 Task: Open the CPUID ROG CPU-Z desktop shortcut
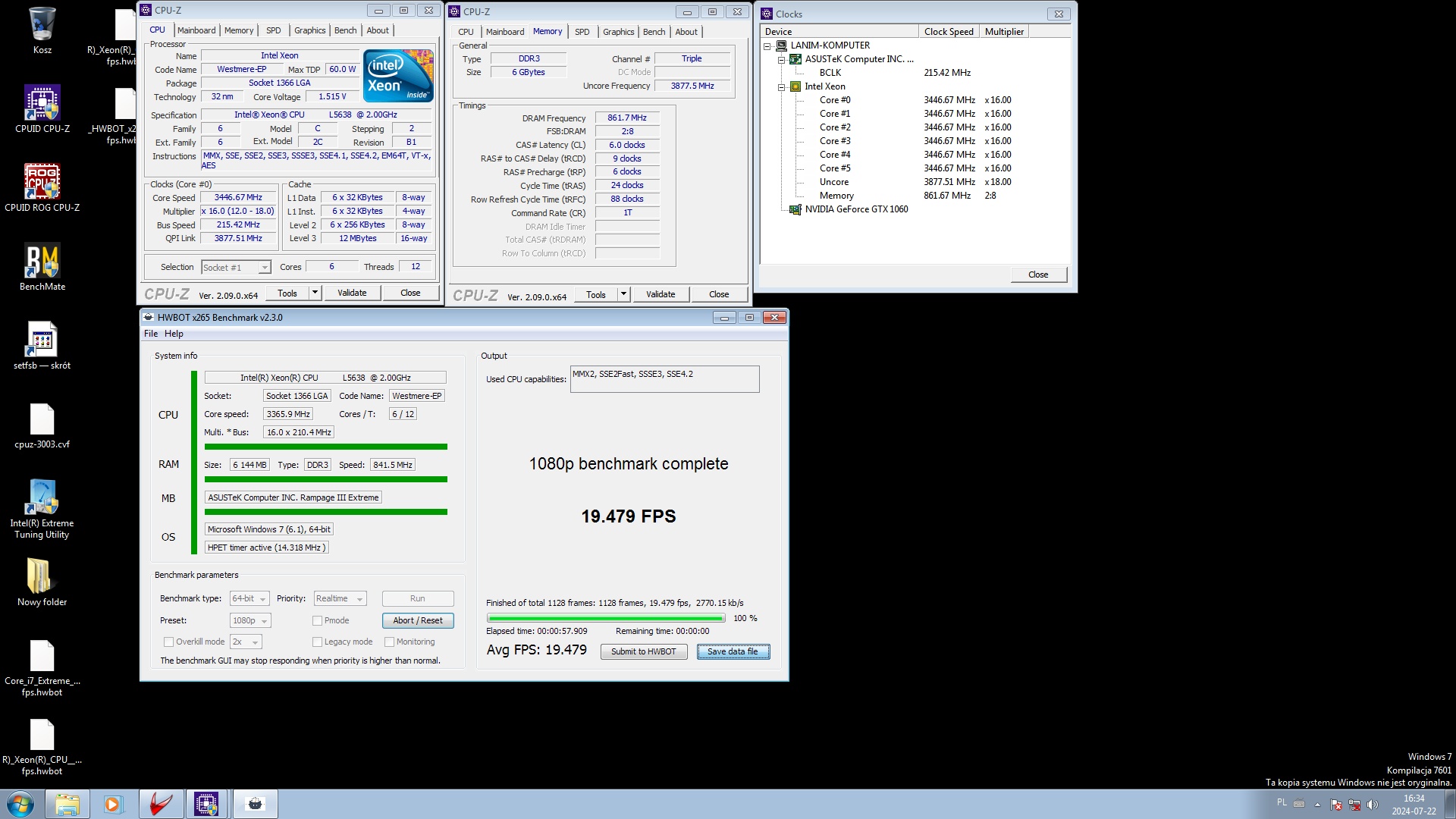tap(42, 188)
